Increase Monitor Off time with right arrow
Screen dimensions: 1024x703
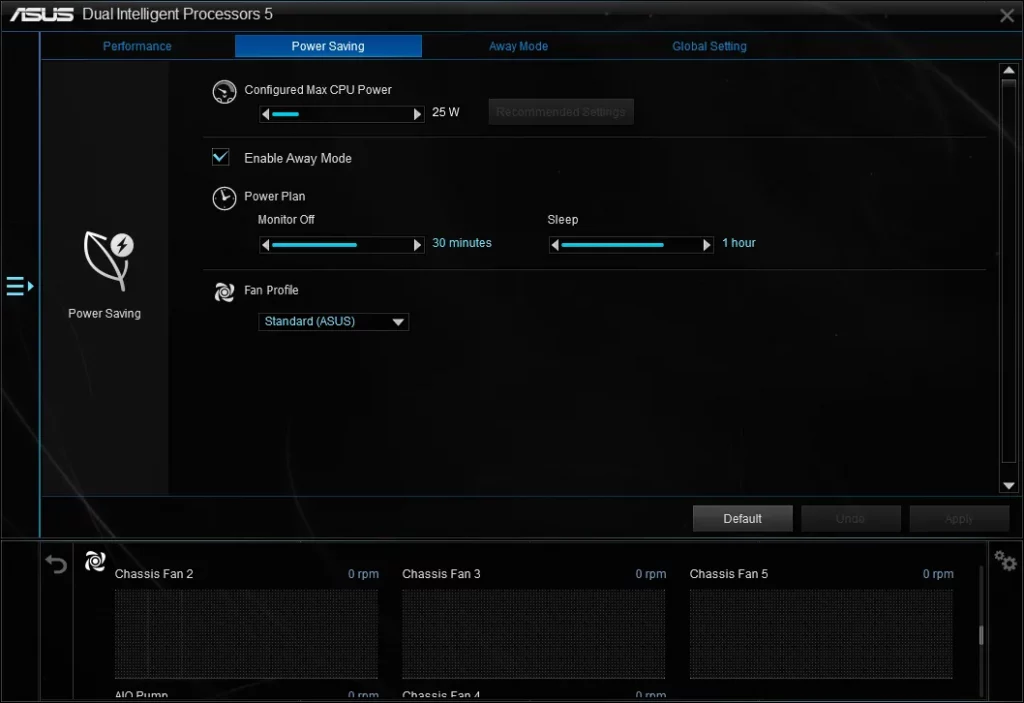(x=417, y=245)
